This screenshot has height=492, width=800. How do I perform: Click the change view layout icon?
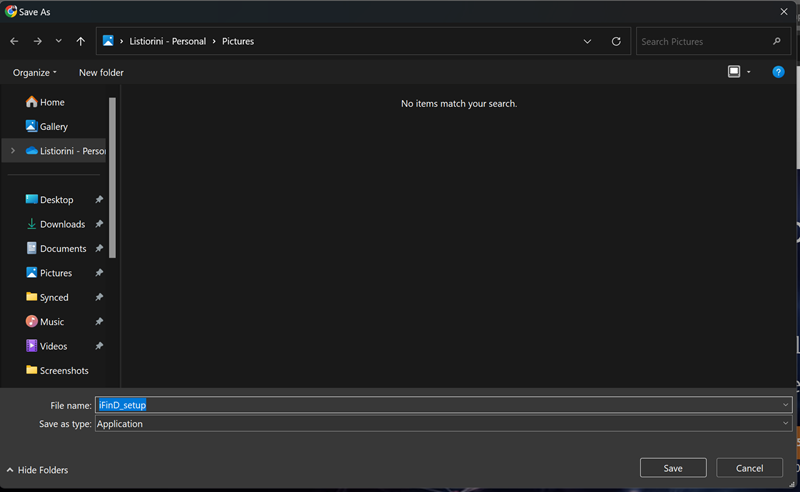click(x=734, y=72)
